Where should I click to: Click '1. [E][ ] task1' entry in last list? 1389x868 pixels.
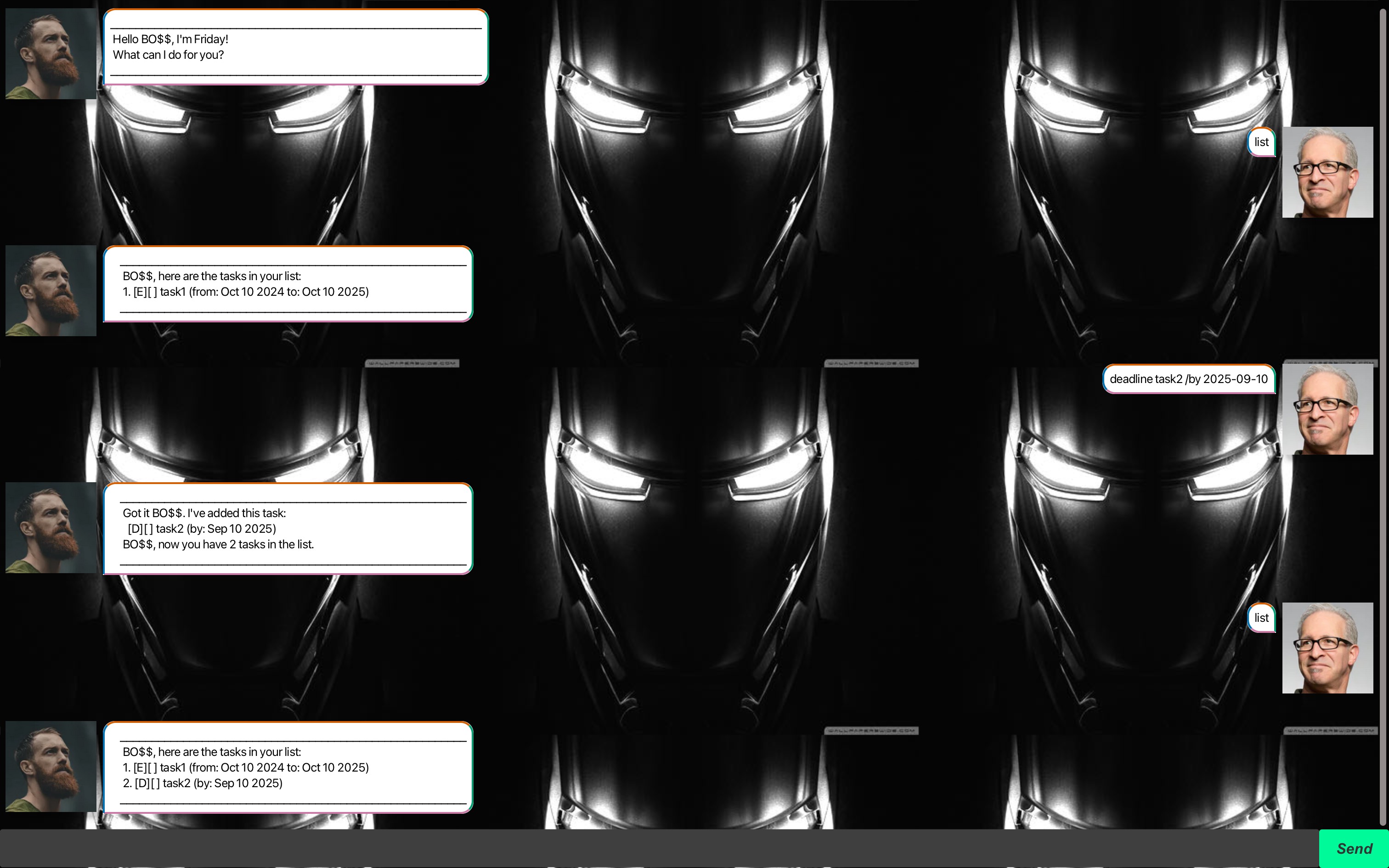[x=246, y=767]
